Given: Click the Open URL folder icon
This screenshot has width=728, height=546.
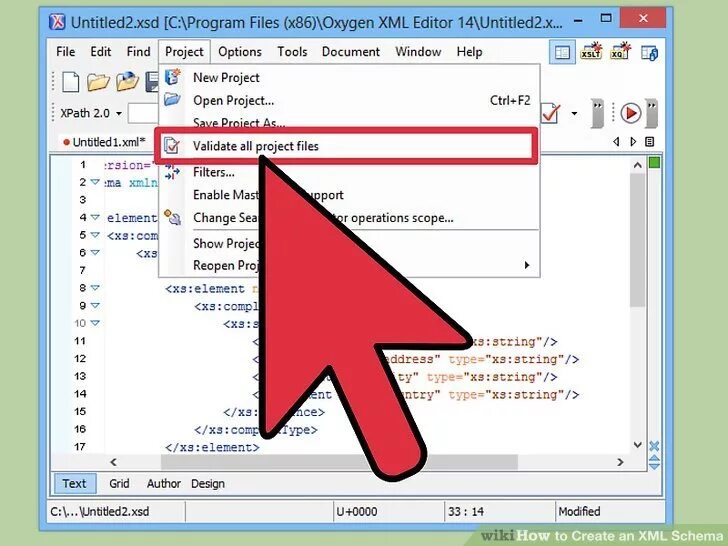Looking at the screenshot, I should pyautogui.click(x=127, y=82).
